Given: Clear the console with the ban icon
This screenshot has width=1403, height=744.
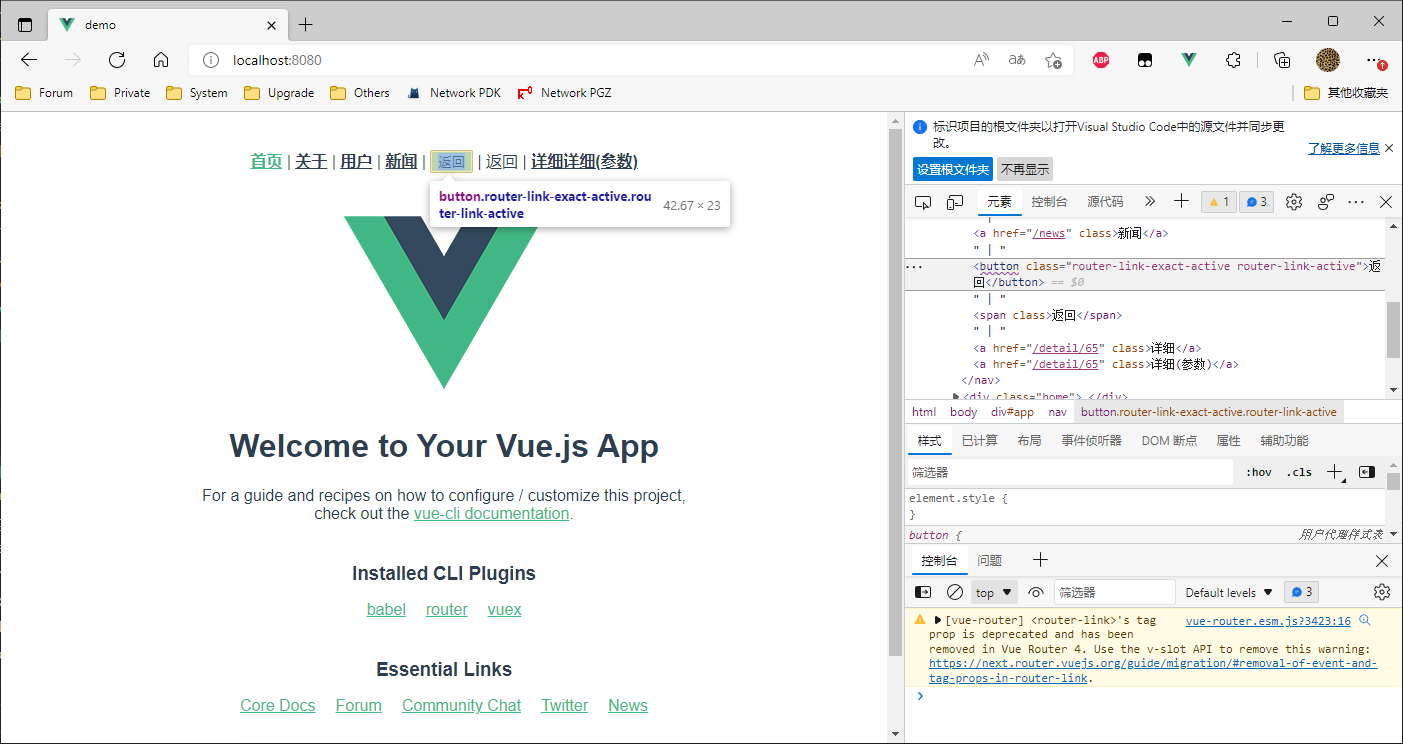Looking at the screenshot, I should [x=955, y=592].
